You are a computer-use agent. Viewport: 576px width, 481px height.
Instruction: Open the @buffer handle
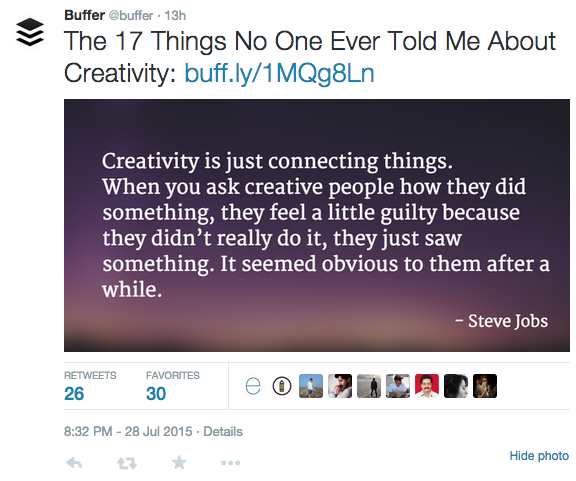(x=131, y=15)
